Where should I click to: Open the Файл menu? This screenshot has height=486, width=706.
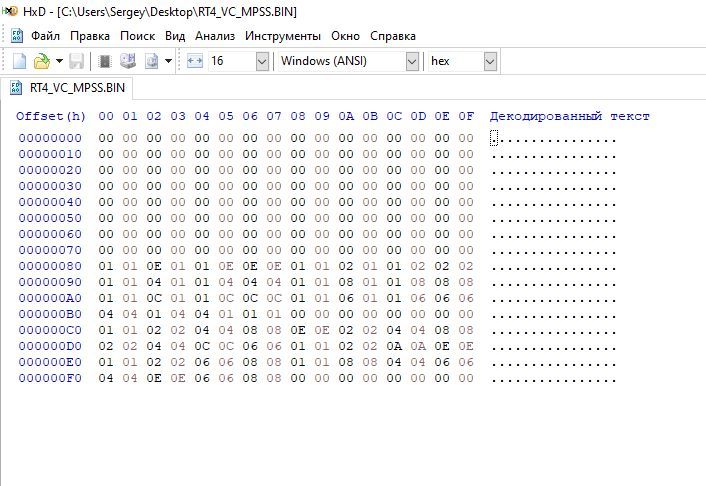pyautogui.click(x=45, y=36)
